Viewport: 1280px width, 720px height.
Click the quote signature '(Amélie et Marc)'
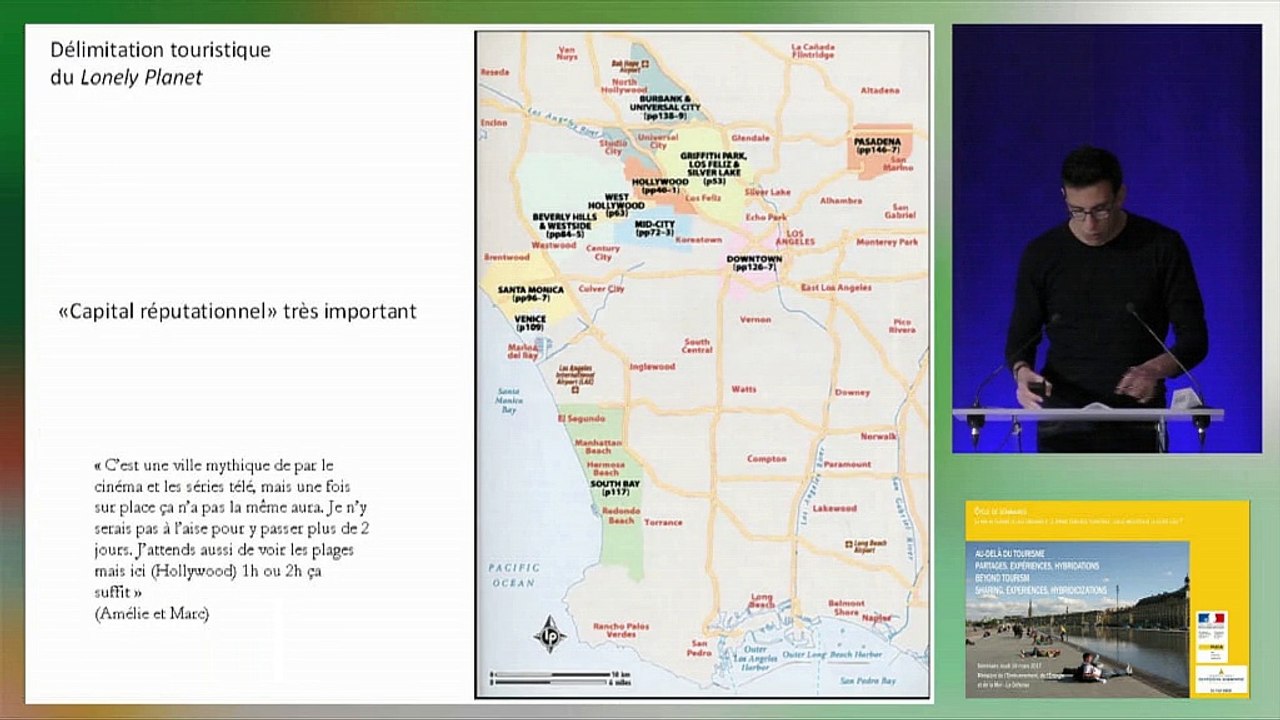152,614
